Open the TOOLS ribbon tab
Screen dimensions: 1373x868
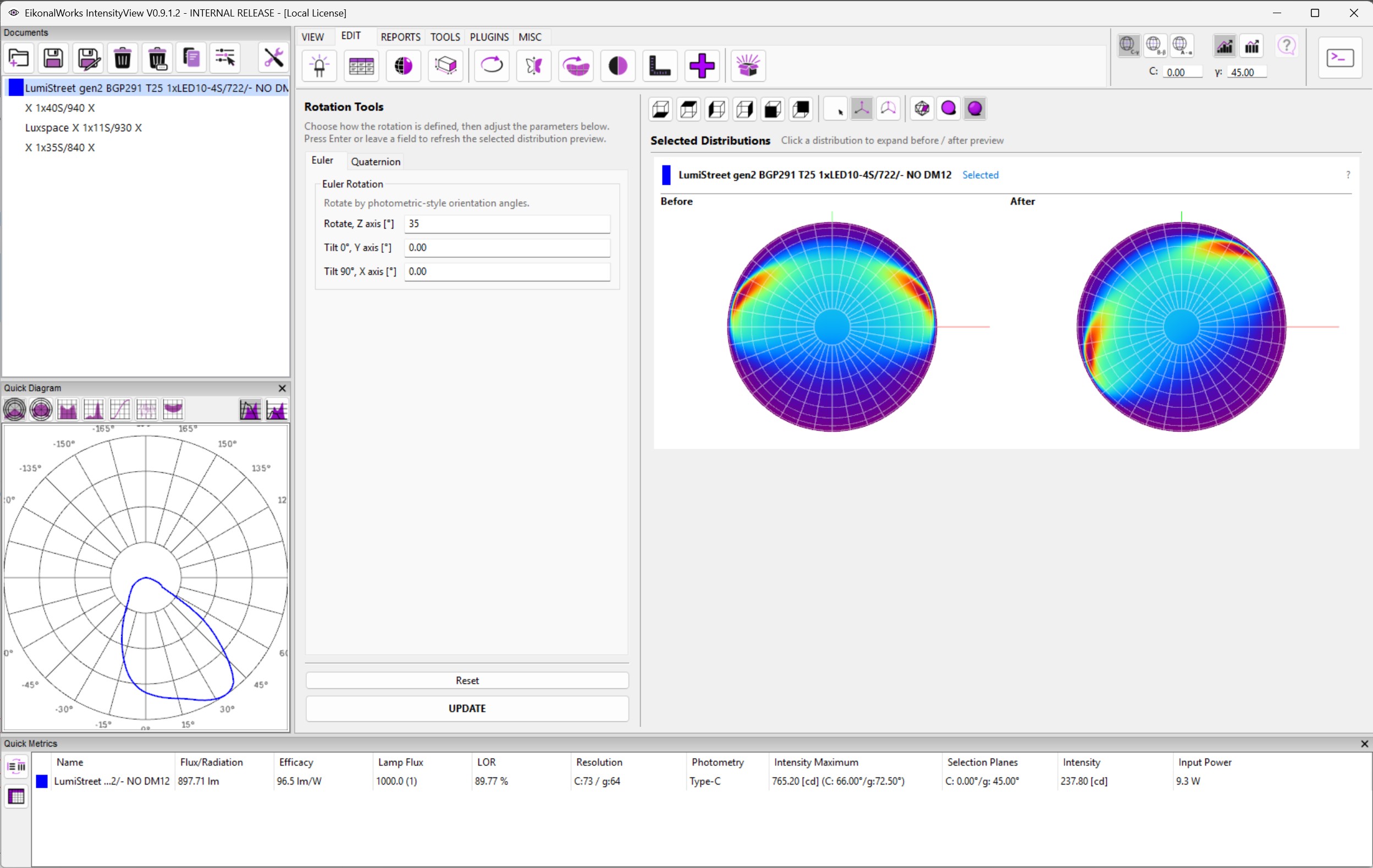point(445,37)
